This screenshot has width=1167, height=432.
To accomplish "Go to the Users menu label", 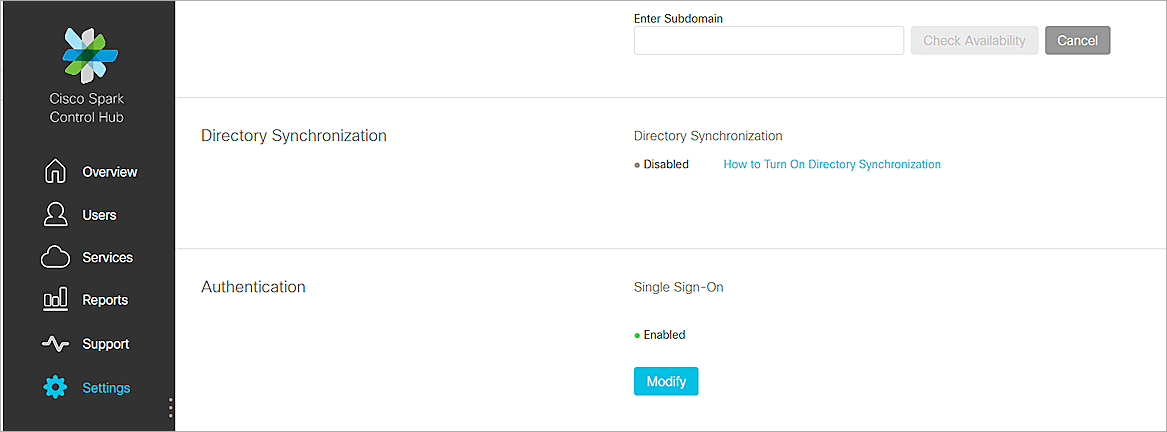I will pos(99,215).
